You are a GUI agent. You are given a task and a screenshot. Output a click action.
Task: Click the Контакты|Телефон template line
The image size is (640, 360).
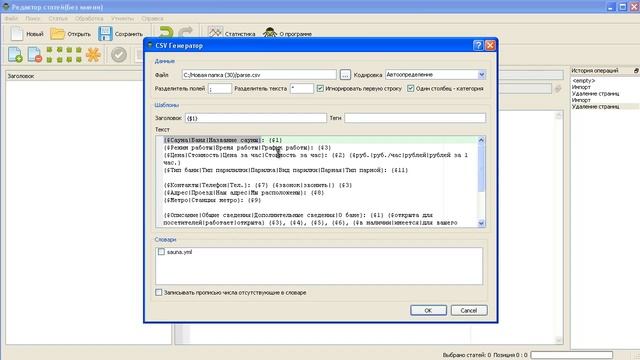coord(257,185)
